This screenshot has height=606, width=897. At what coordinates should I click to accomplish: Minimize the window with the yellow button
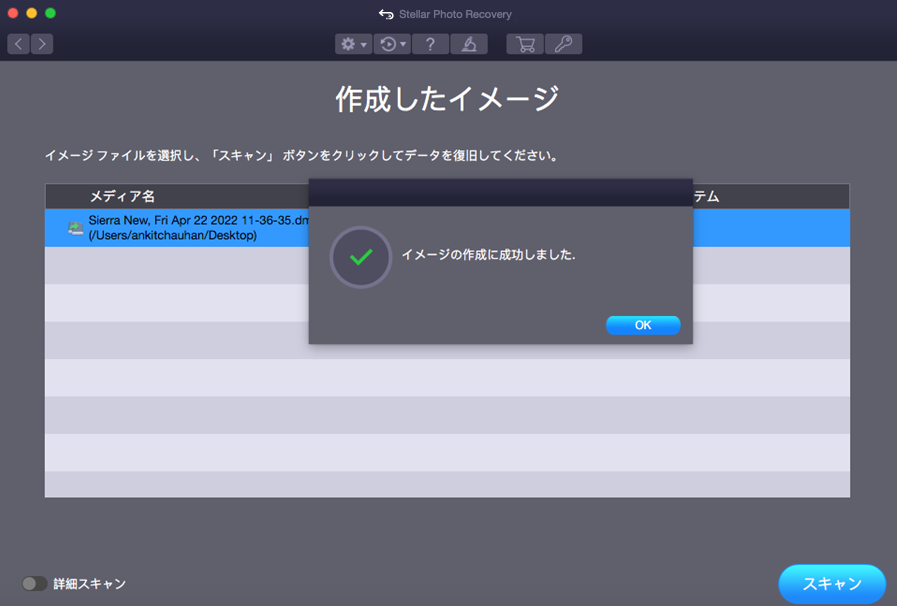[x=31, y=13]
